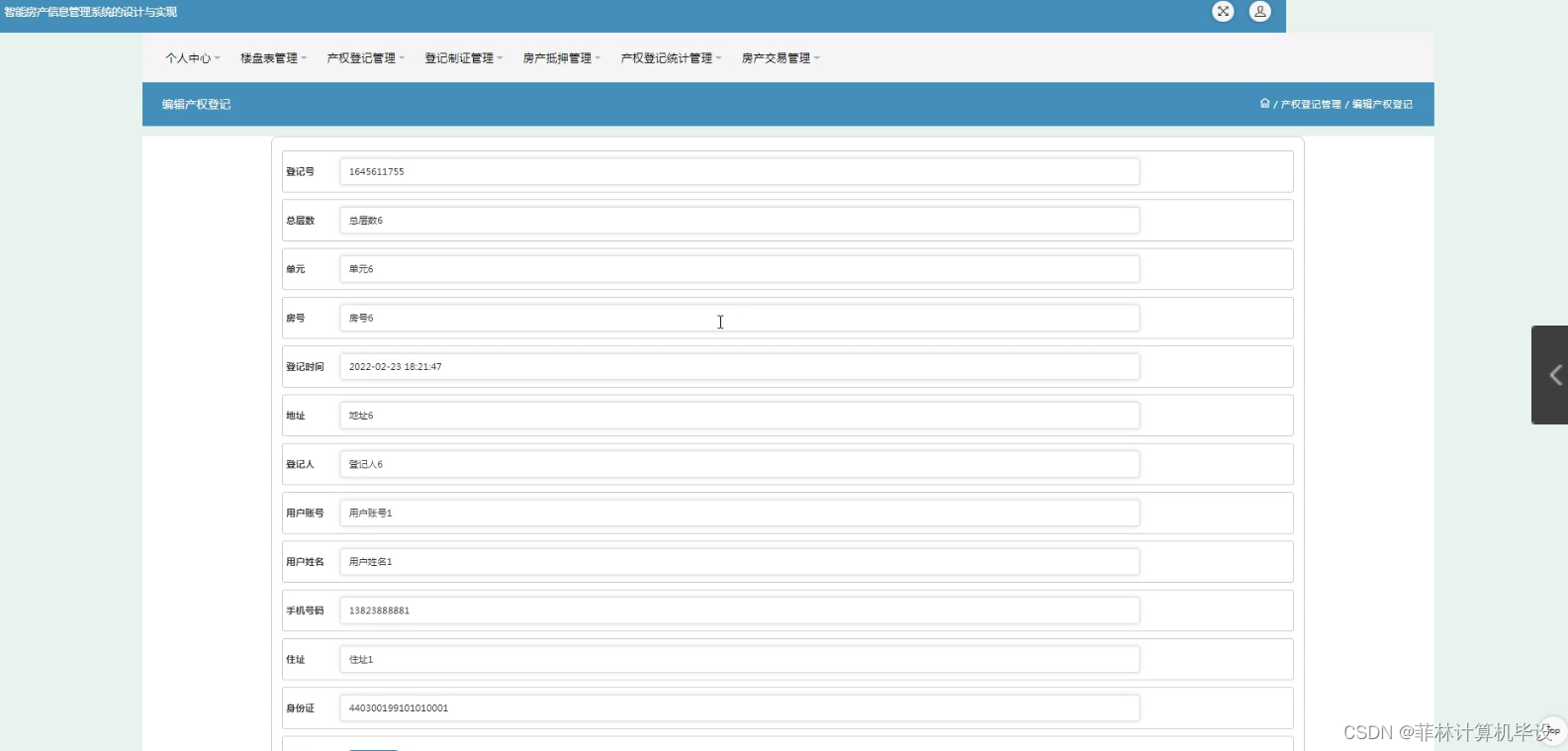The height and width of the screenshot is (751, 1568).
Task: Open the user profile icon in the header
Action: tap(1259, 11)
